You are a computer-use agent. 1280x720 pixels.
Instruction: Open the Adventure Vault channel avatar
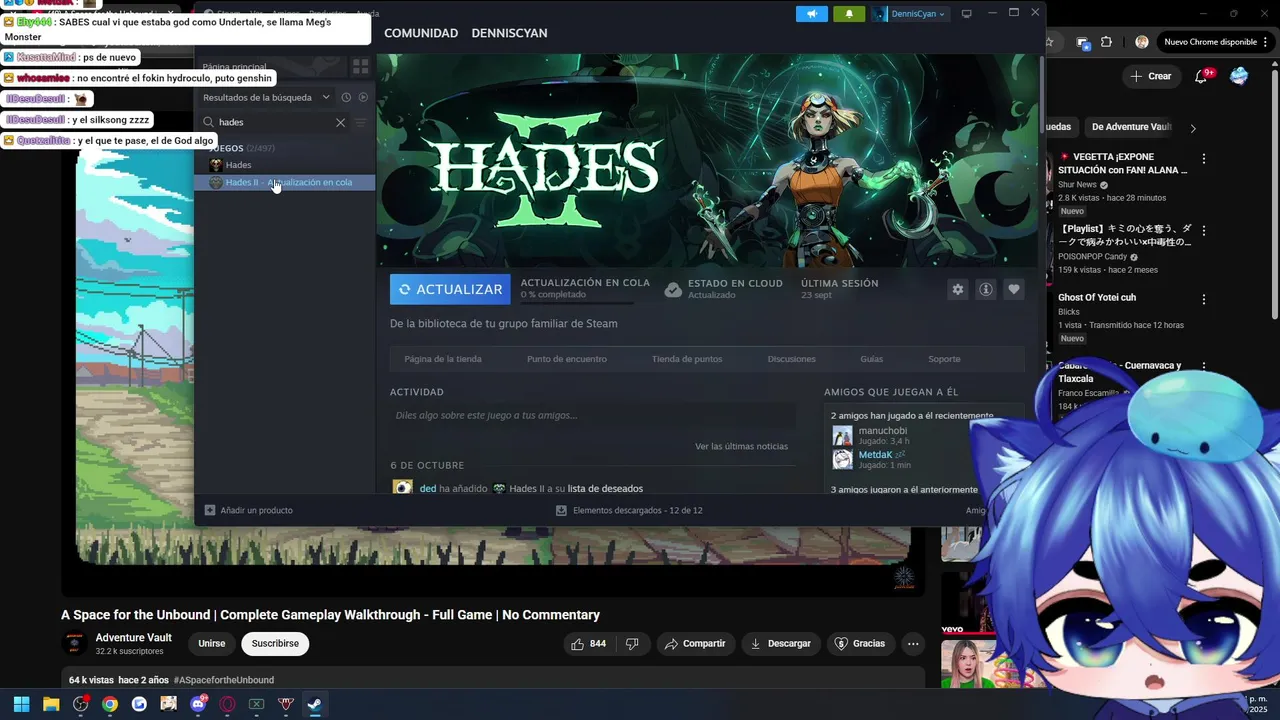tap(75, 644)
